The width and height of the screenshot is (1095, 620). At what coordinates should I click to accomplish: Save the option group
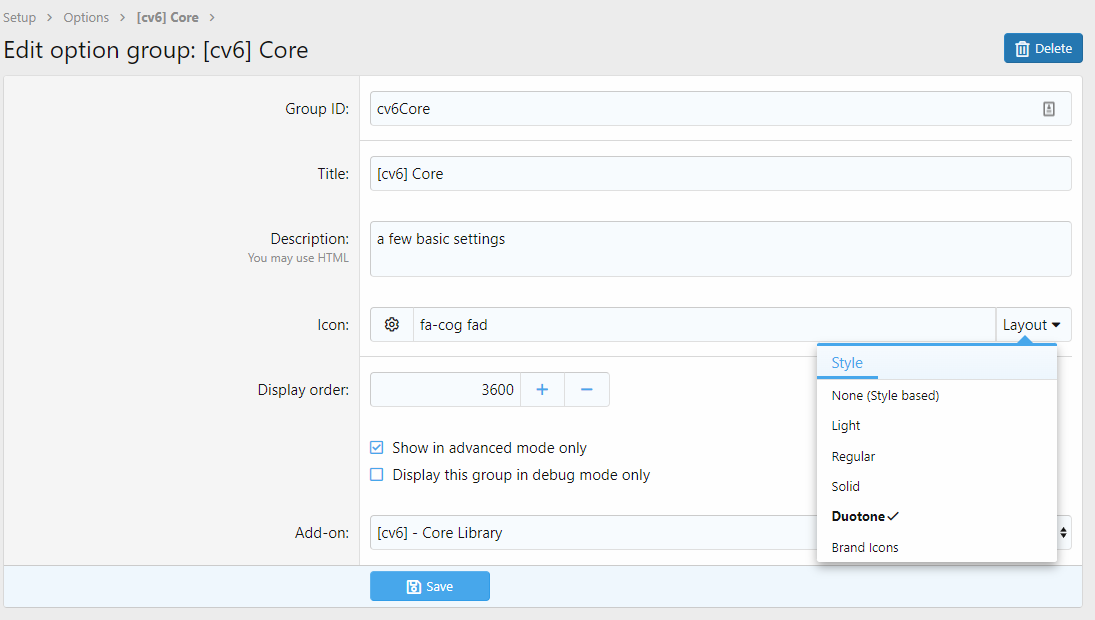click(x=430, y=587)
